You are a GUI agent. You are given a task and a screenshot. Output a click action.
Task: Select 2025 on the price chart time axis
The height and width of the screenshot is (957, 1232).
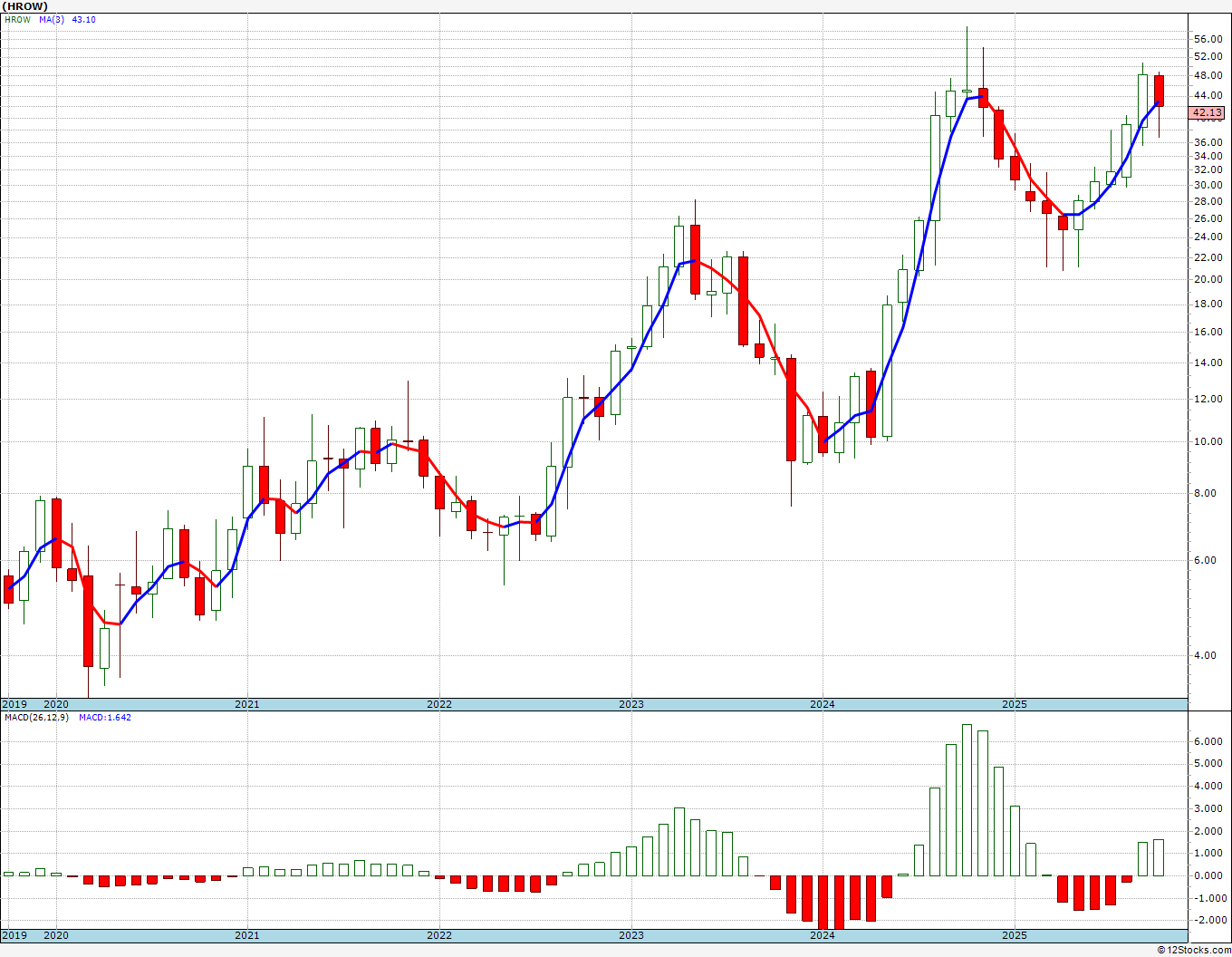pyautogui.click(x=1015, y=704)
